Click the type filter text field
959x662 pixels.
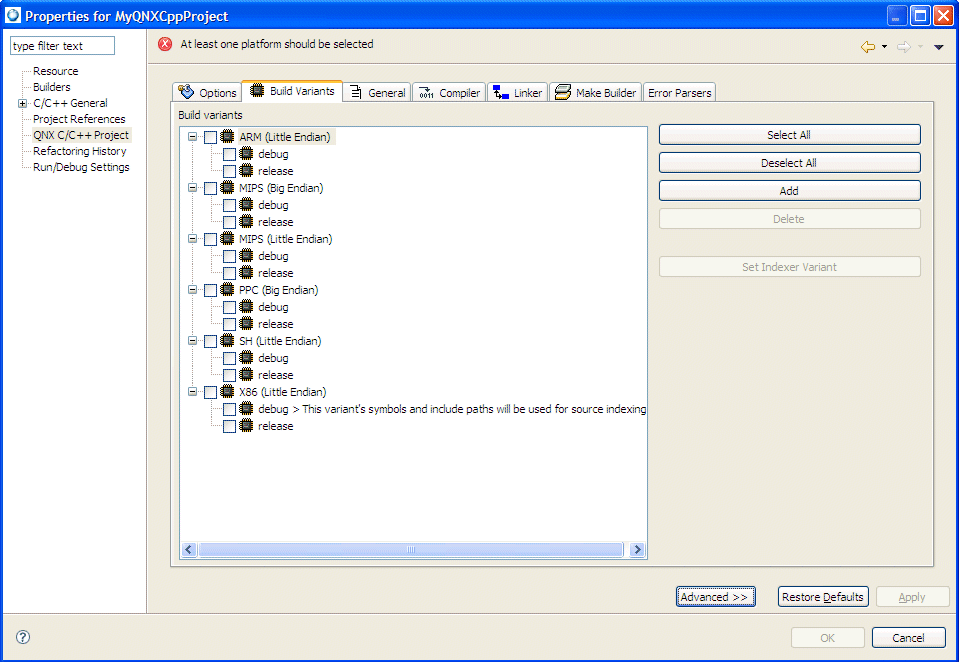(x=63, y=46)
